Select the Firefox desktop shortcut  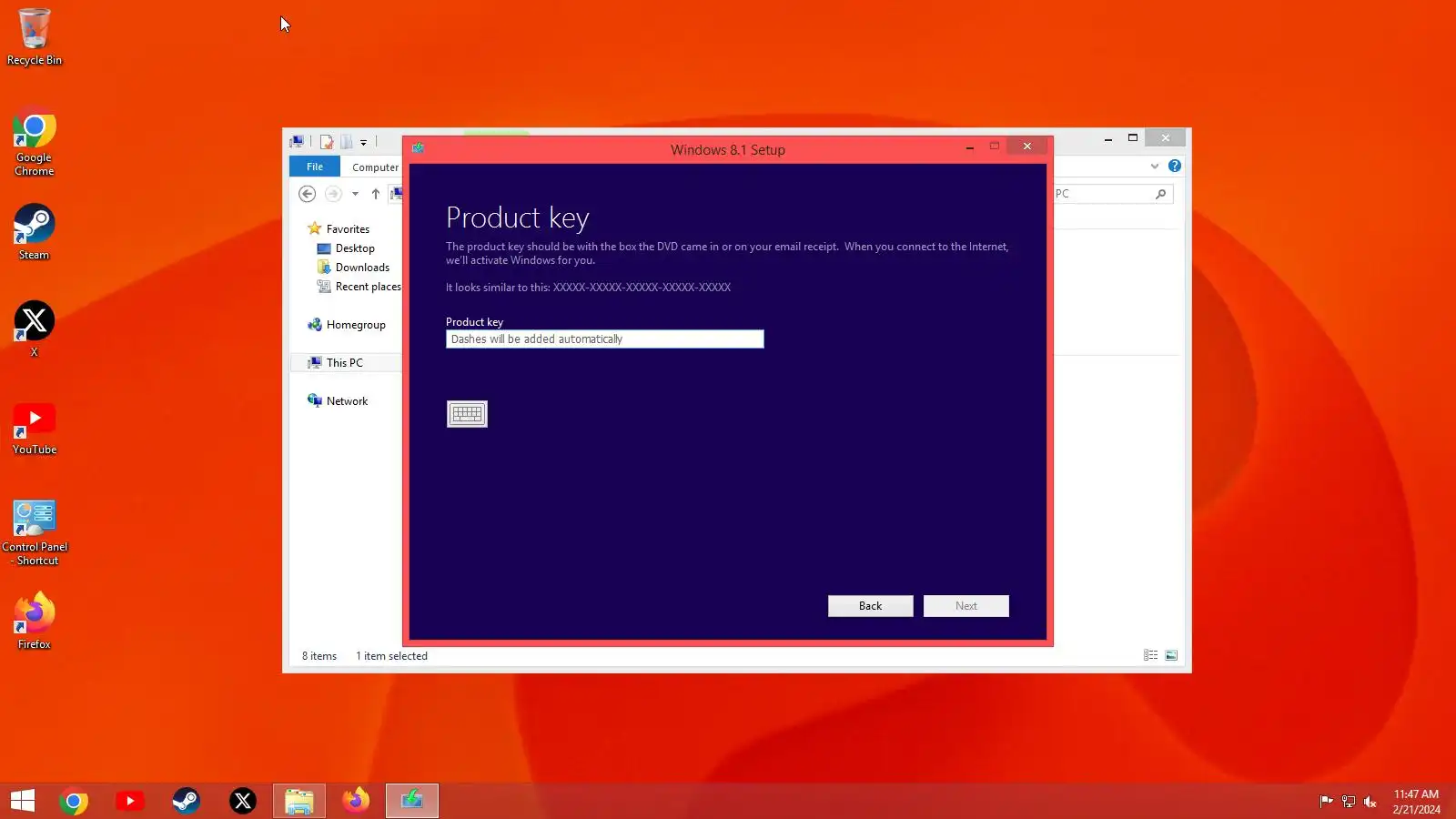[35, 621]
